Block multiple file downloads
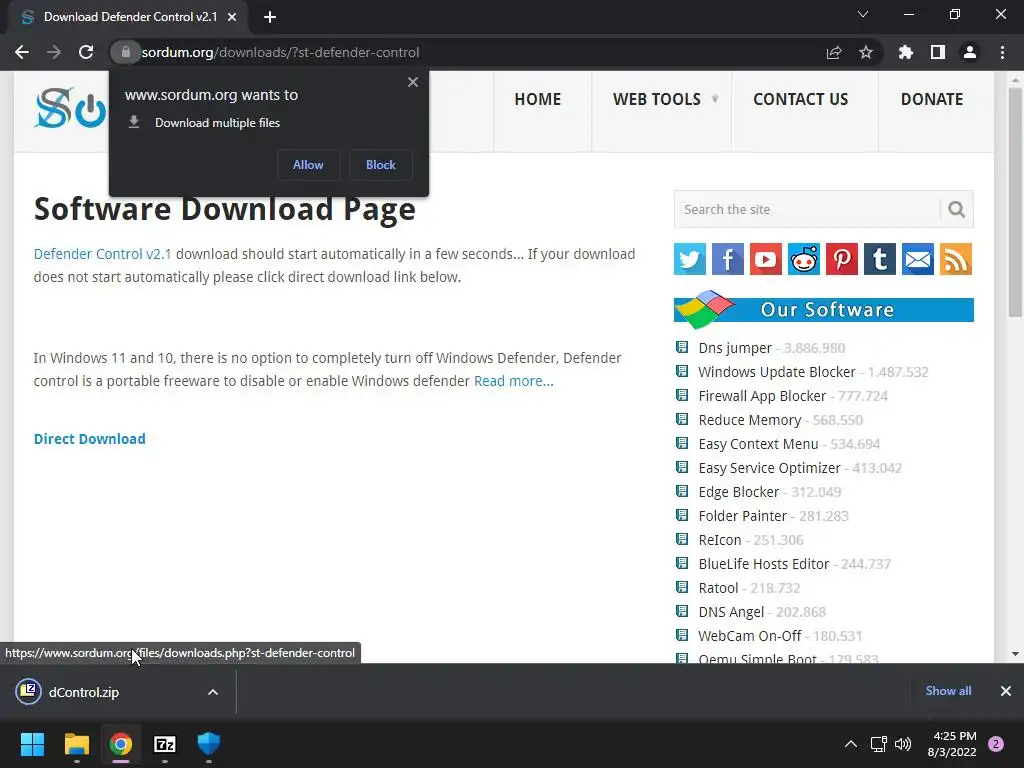 [x=381, y=165]
